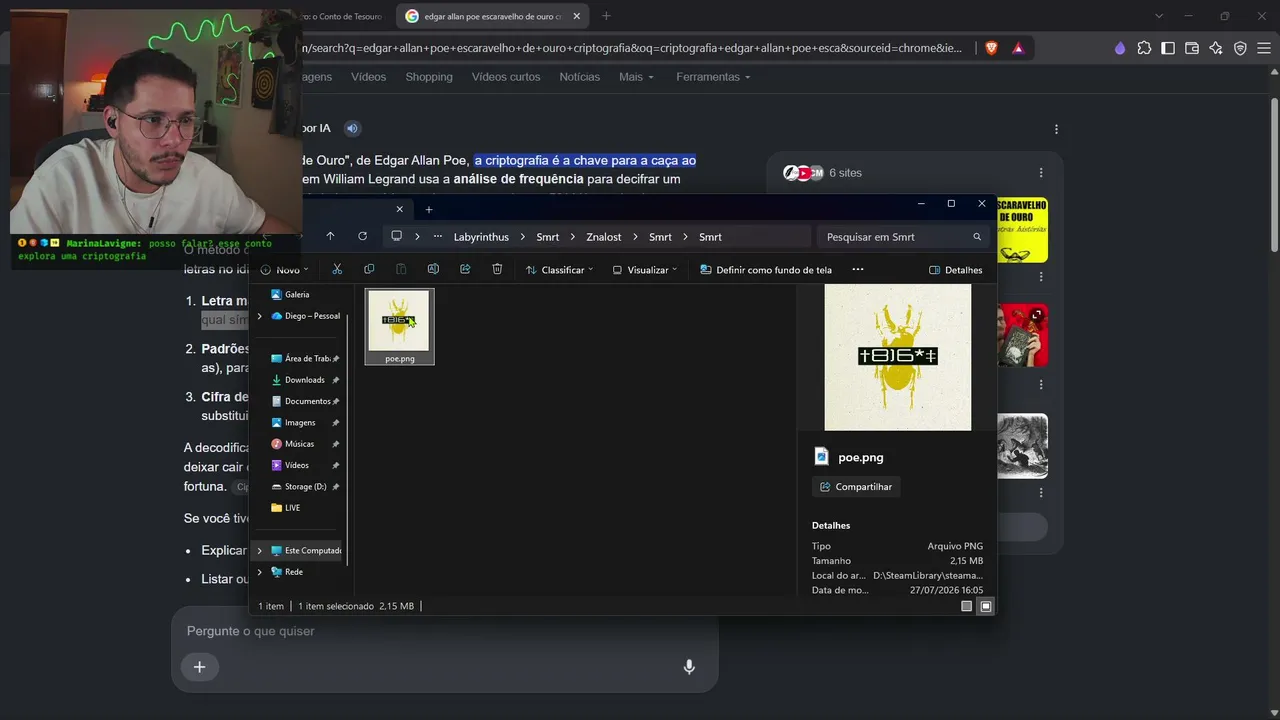Open the Vídeos curtos filter tab

506,77
